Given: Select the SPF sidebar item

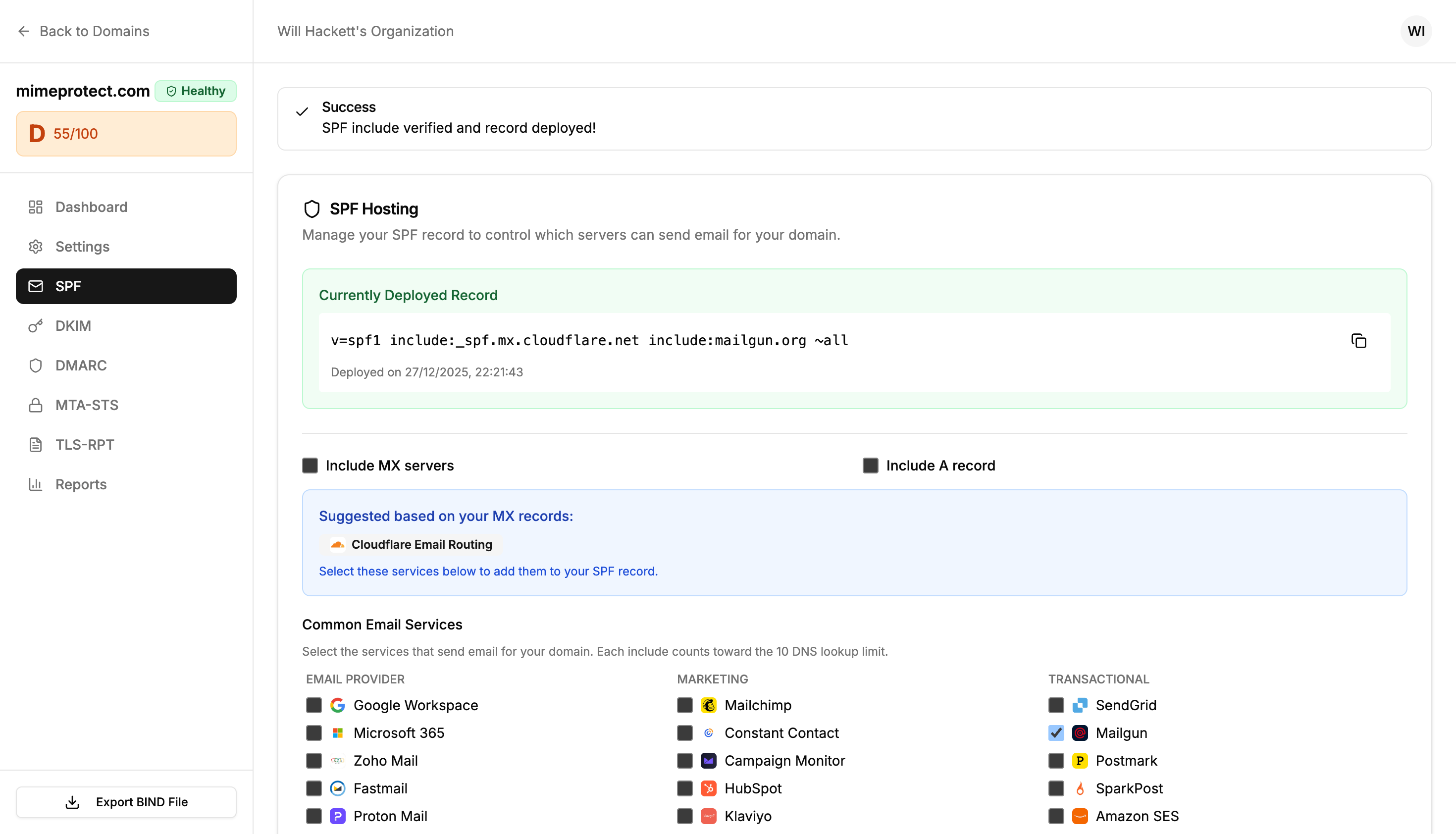Looking at the screenshot, I should 126,286.
